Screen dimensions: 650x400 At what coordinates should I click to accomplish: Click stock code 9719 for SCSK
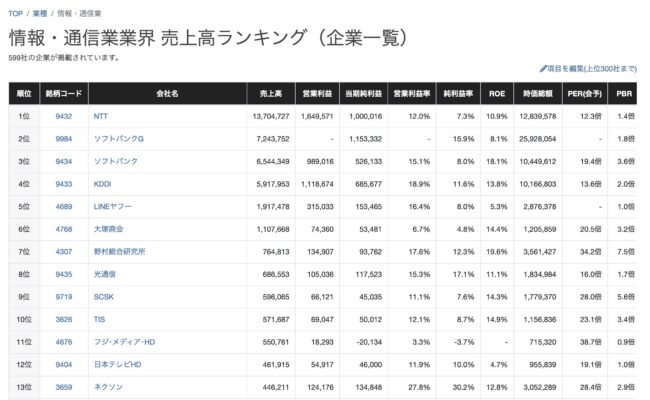63,296
